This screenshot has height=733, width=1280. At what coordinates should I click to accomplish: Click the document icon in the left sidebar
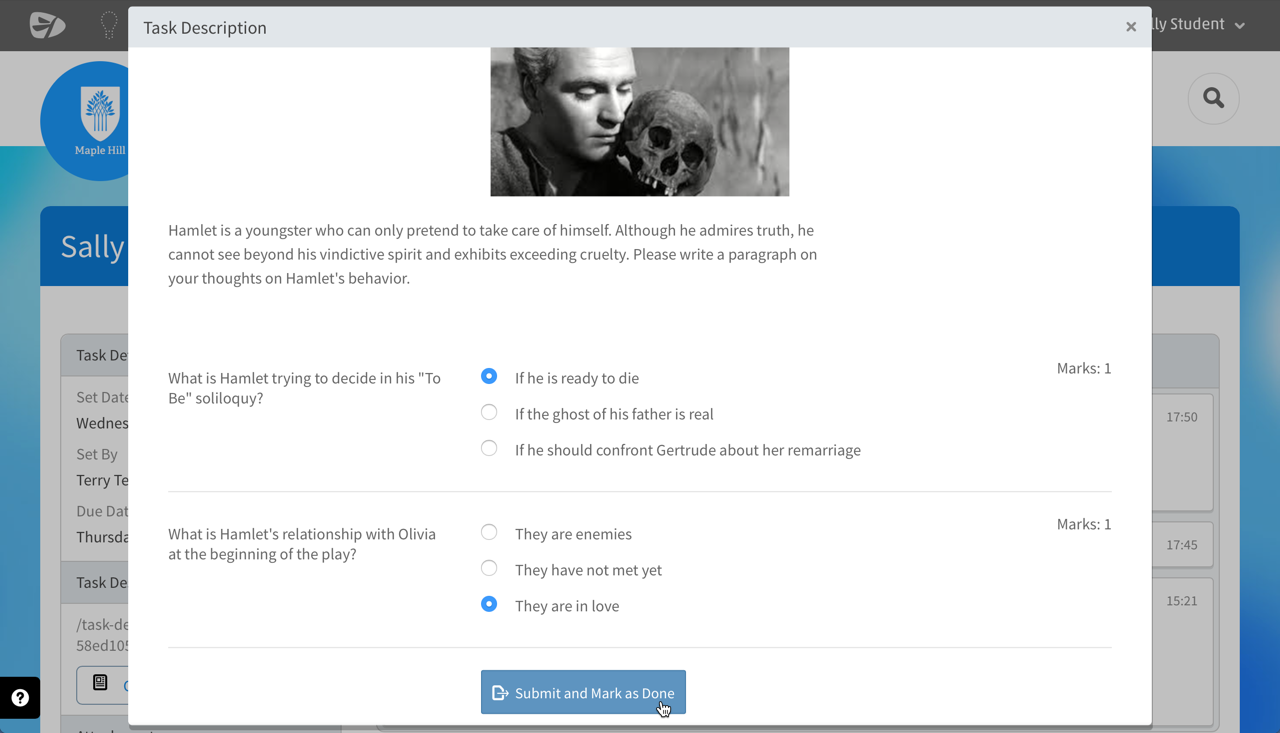pos(99,684)
